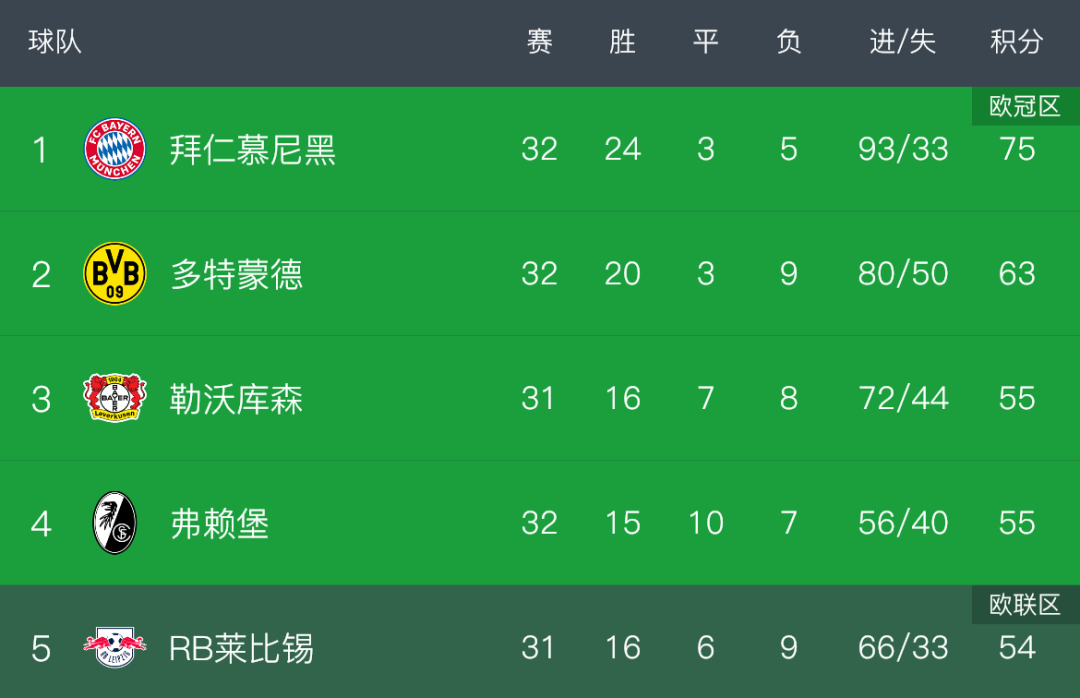Click the 进/失 column header

902,42
